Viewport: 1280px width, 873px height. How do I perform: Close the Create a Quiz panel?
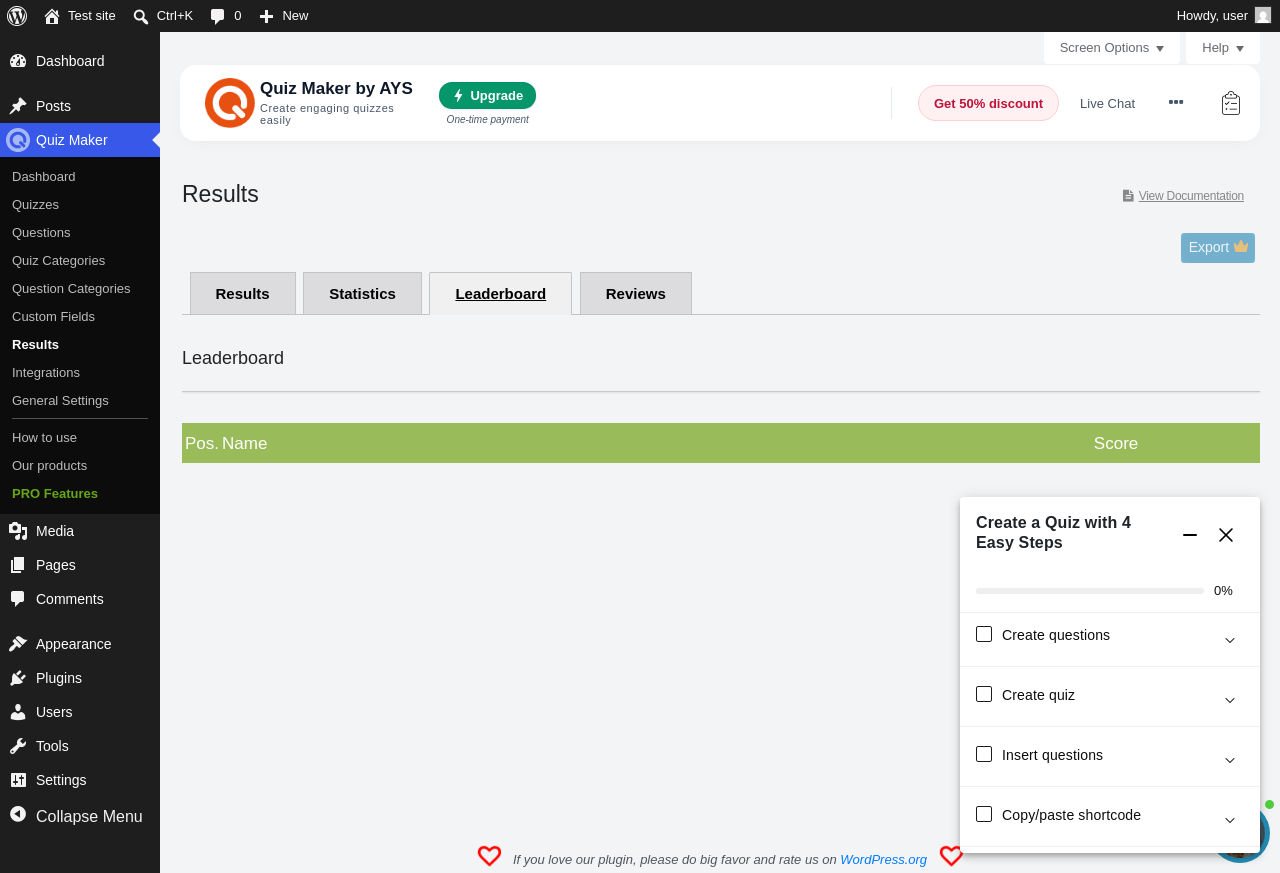point(1226,535)
